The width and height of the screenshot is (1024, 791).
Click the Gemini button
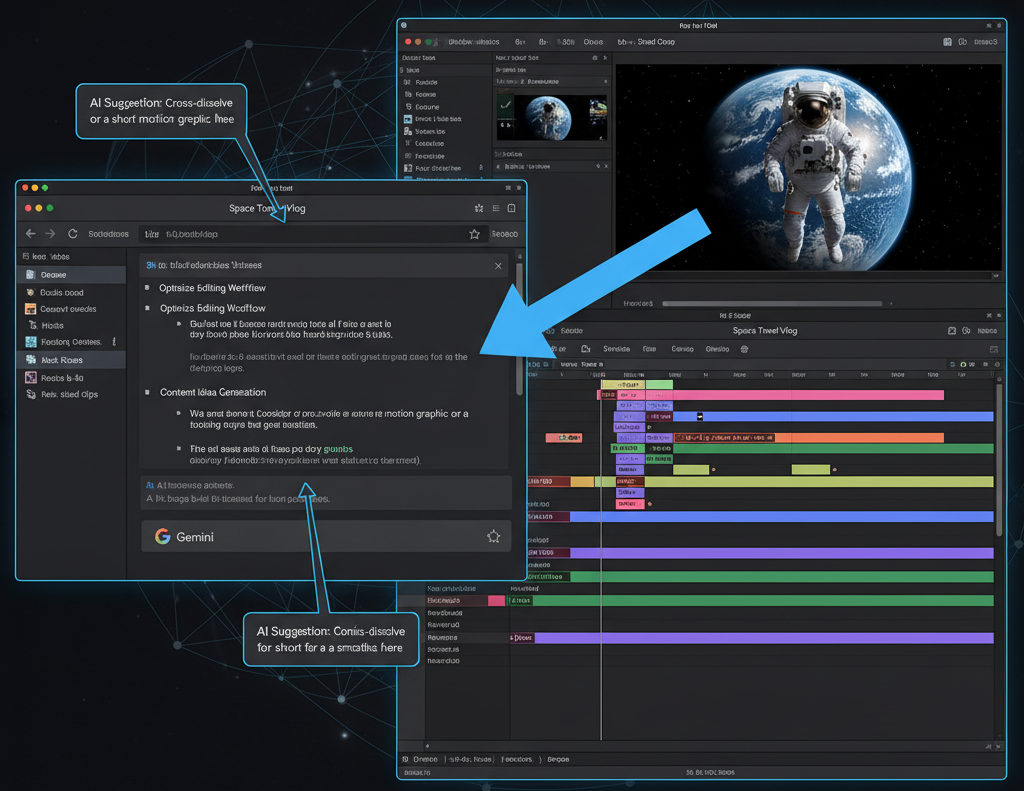(325, 536)
